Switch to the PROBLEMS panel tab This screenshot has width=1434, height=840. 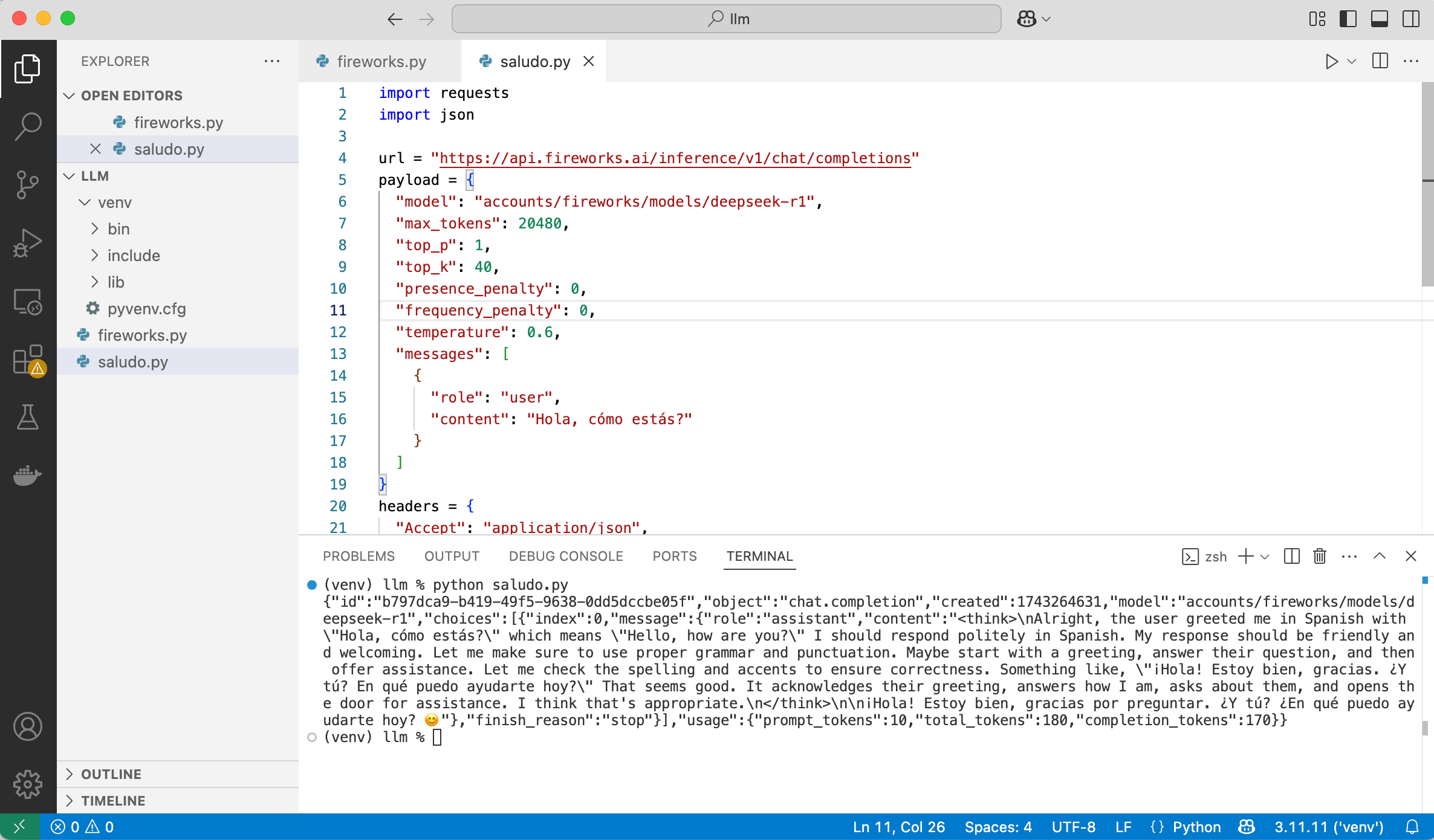coord(359,556)
